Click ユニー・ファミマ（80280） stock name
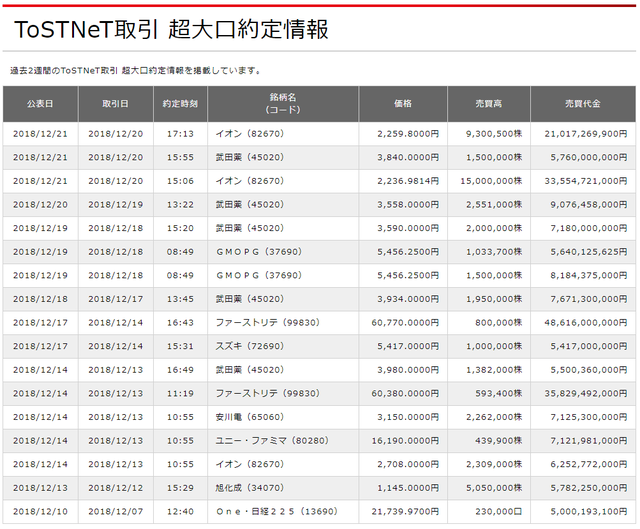Viewport: 640px width, 529px height. 272,441
